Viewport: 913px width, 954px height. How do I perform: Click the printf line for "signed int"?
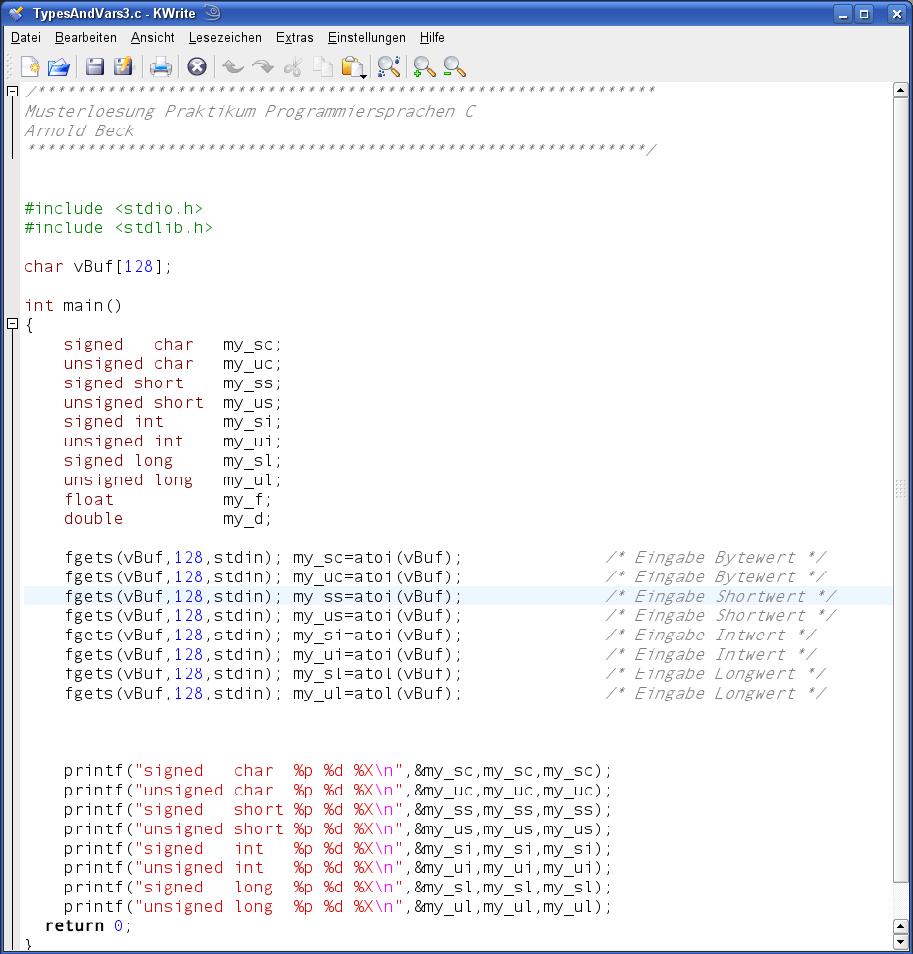338,849
